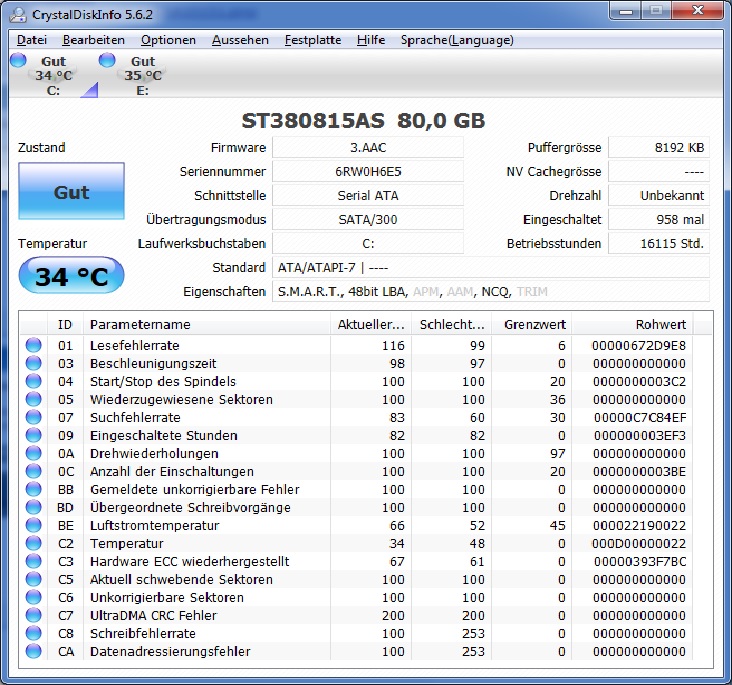Viewport: 732px width, 685px height.
Task: Click the ID column header
Action: click(65, 325)
